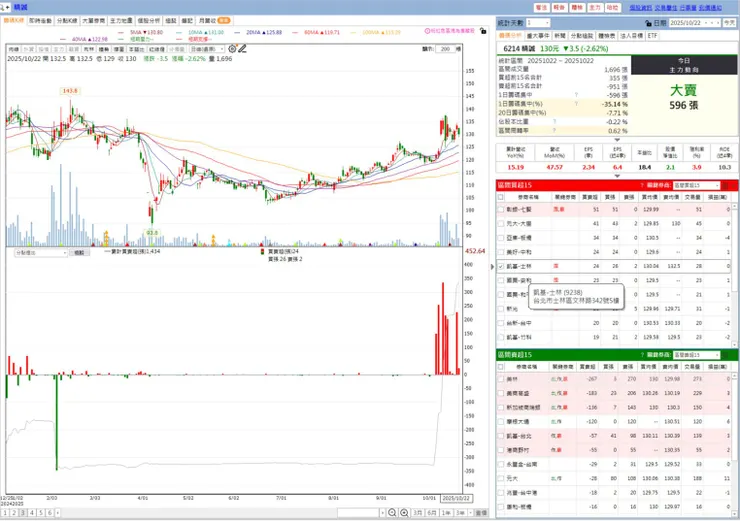The image size is (740, 521).
Task: Collapse the side panel with the arrow handle
Action: (492, 267)
